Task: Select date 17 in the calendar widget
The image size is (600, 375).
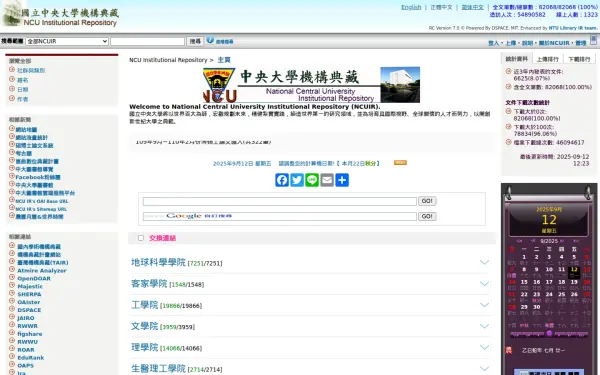Action: pos(549,282)
